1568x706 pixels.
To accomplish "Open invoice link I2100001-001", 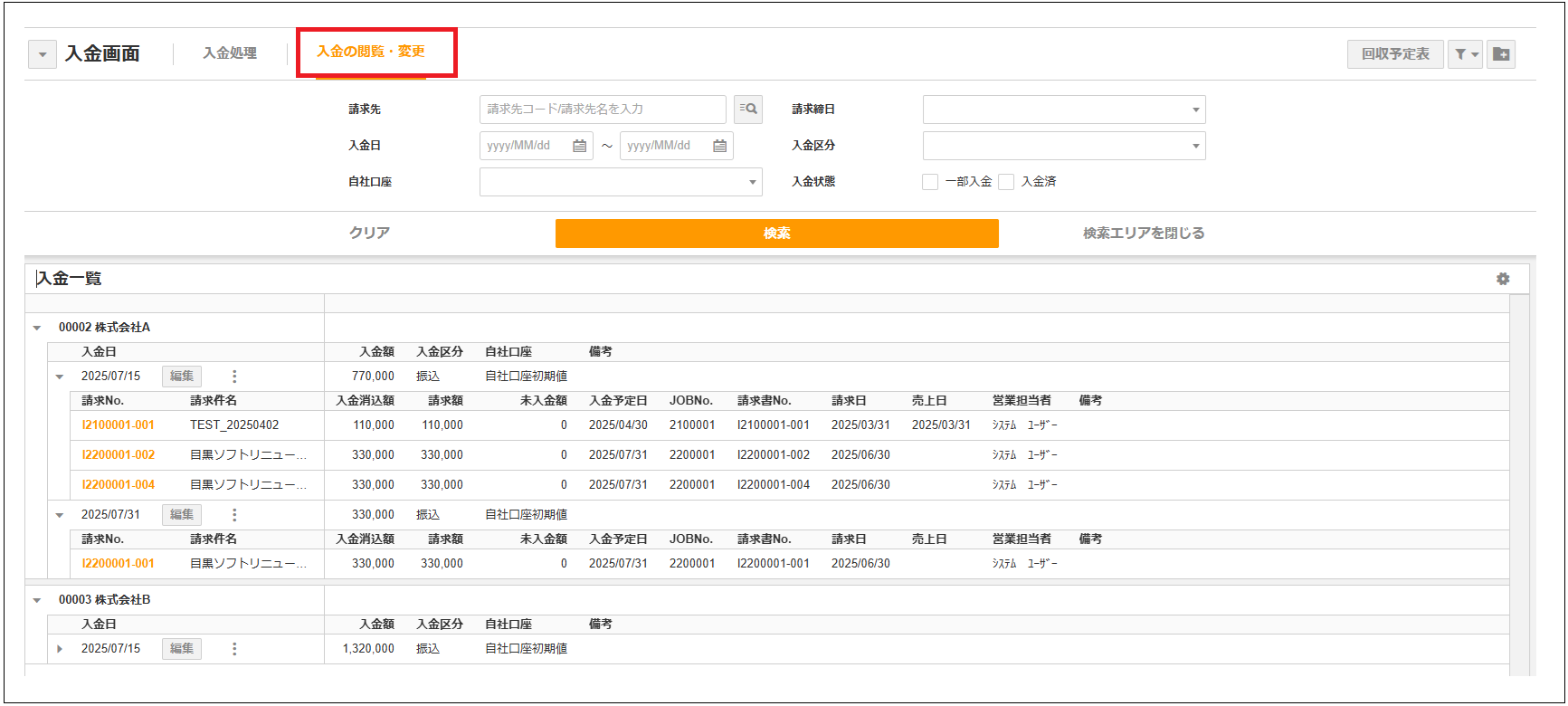I will (x=118, y=425).
